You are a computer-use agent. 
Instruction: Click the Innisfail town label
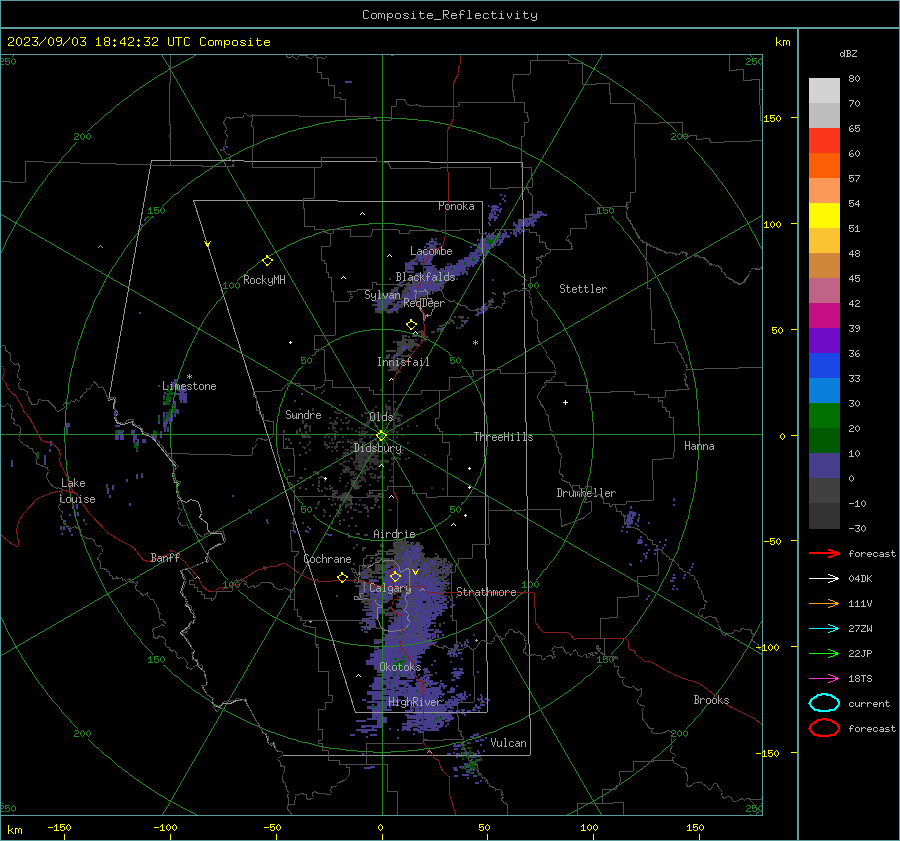pos(403,362)
